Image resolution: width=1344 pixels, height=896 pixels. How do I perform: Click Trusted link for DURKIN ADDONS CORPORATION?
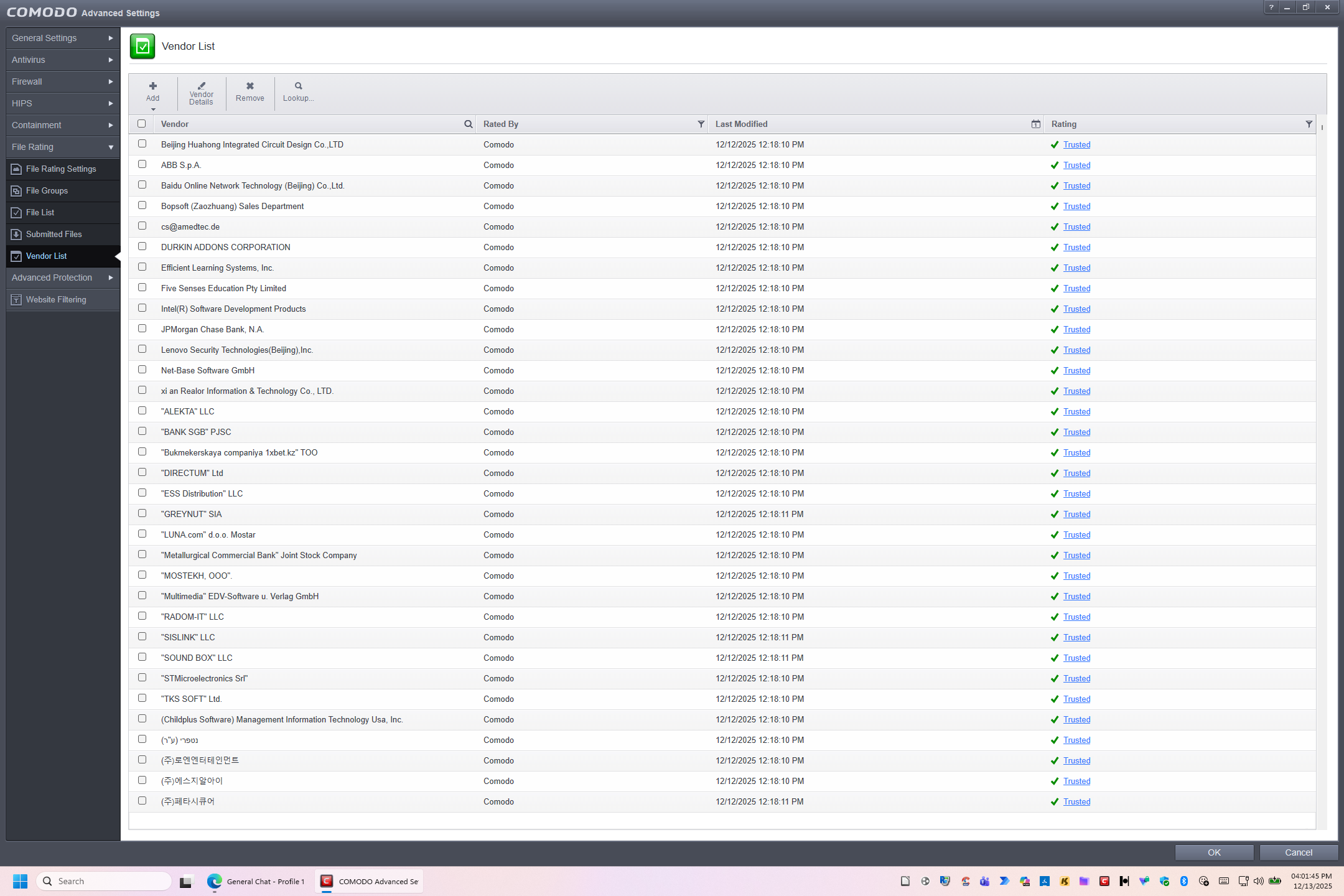pos(1076,248)
